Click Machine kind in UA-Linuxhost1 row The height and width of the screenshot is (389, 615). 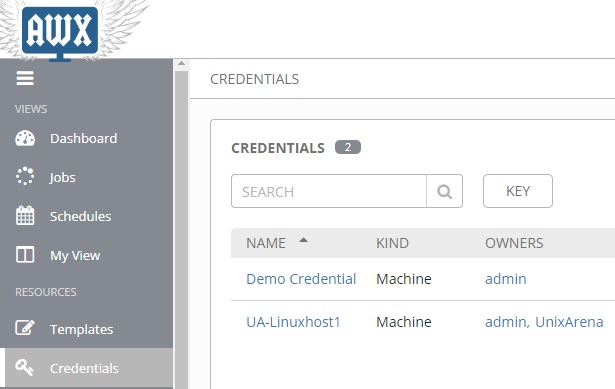(x=404, y=322)
